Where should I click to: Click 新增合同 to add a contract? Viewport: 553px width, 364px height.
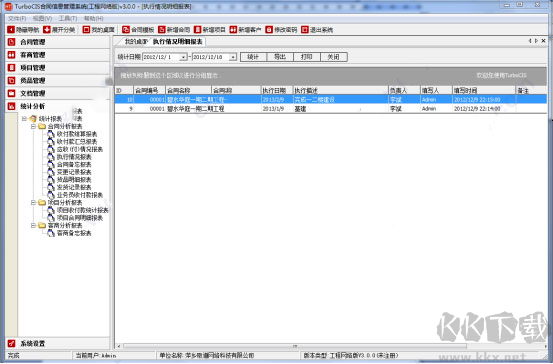tap(174, 30)
